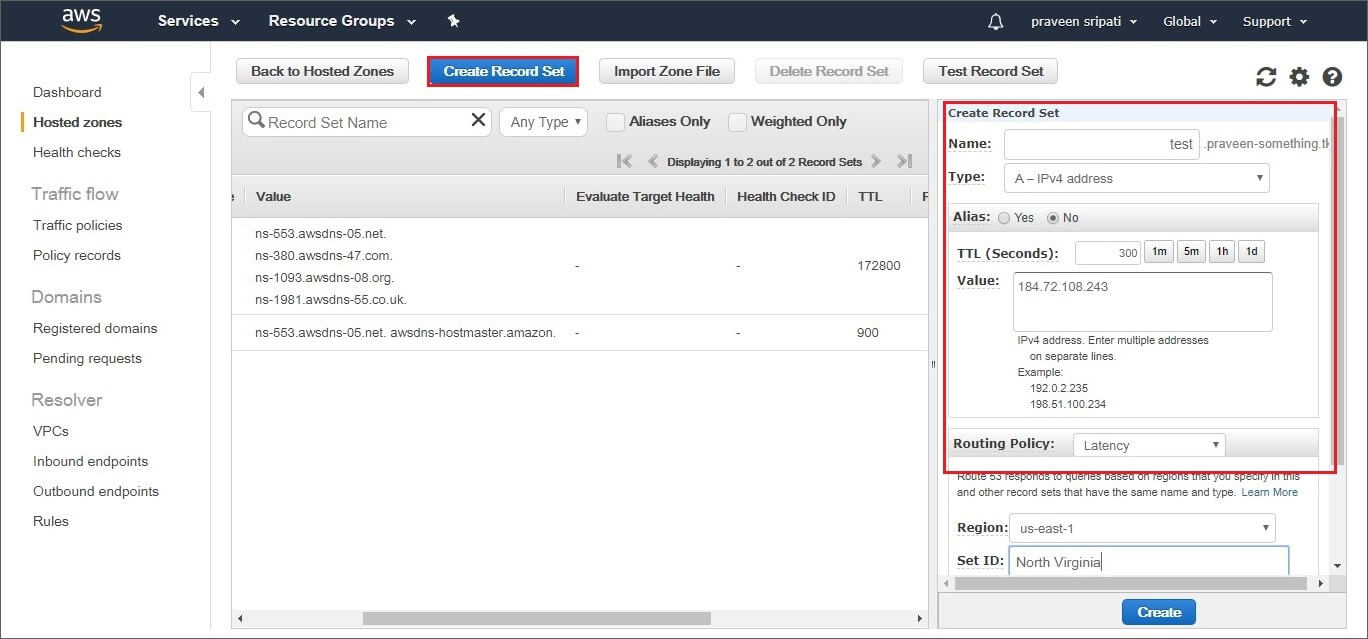
Task: Click Import Zone File button
Action: [666, 71]
